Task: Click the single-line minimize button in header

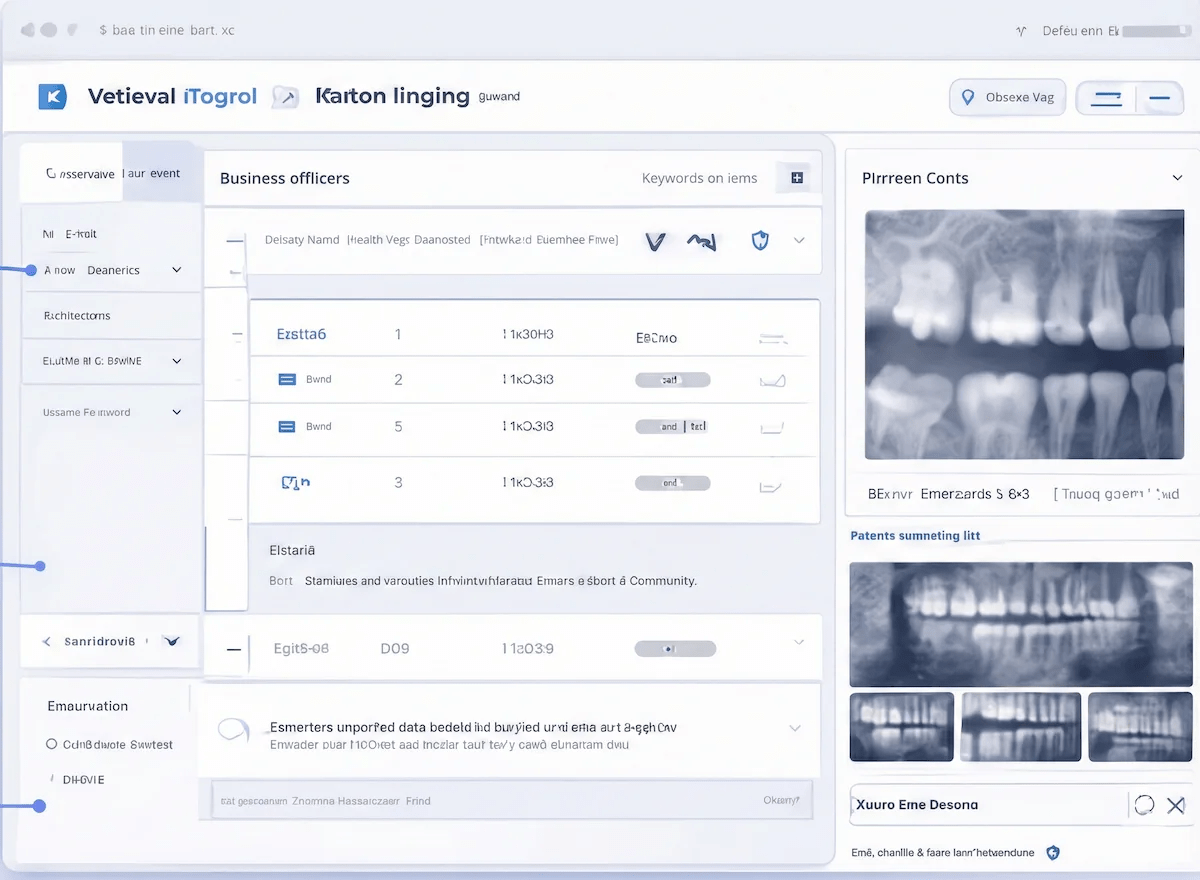Action: 1160,98
